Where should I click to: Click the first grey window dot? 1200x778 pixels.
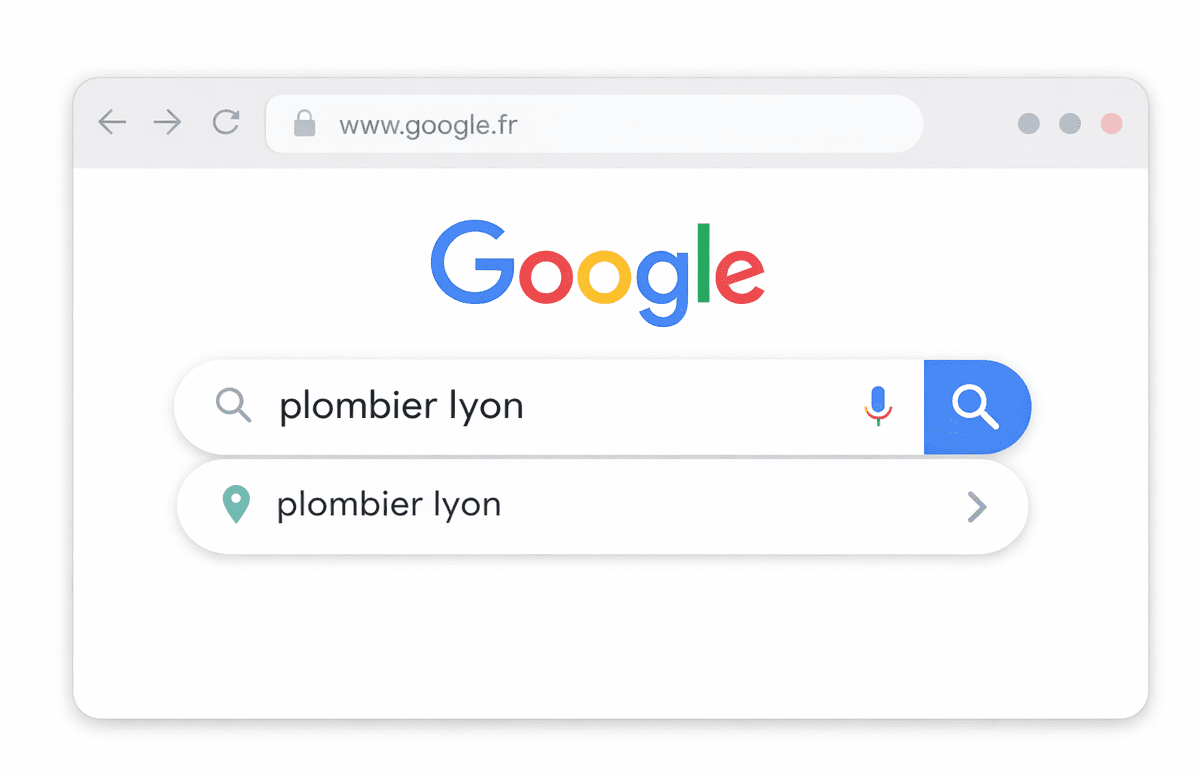click(1028, 124)
